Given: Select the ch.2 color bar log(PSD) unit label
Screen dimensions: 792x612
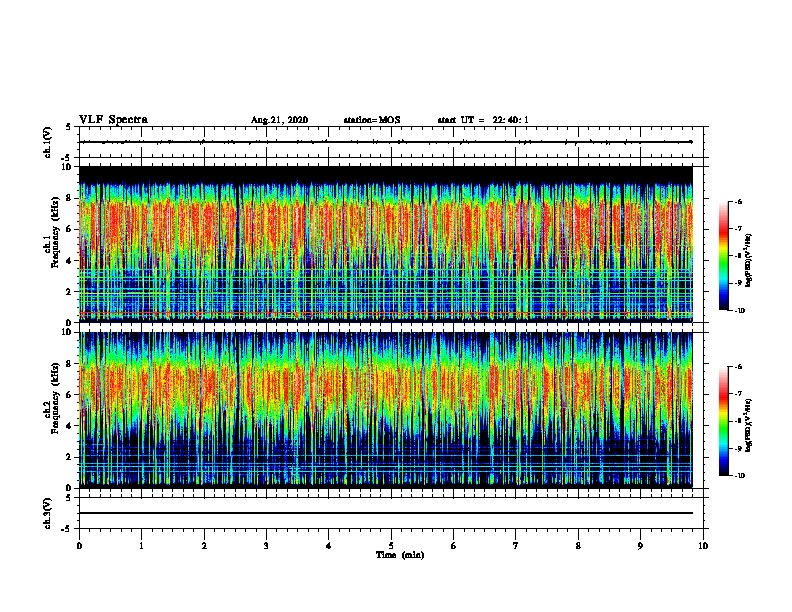Looking at the screenshot, I should 749,426.
